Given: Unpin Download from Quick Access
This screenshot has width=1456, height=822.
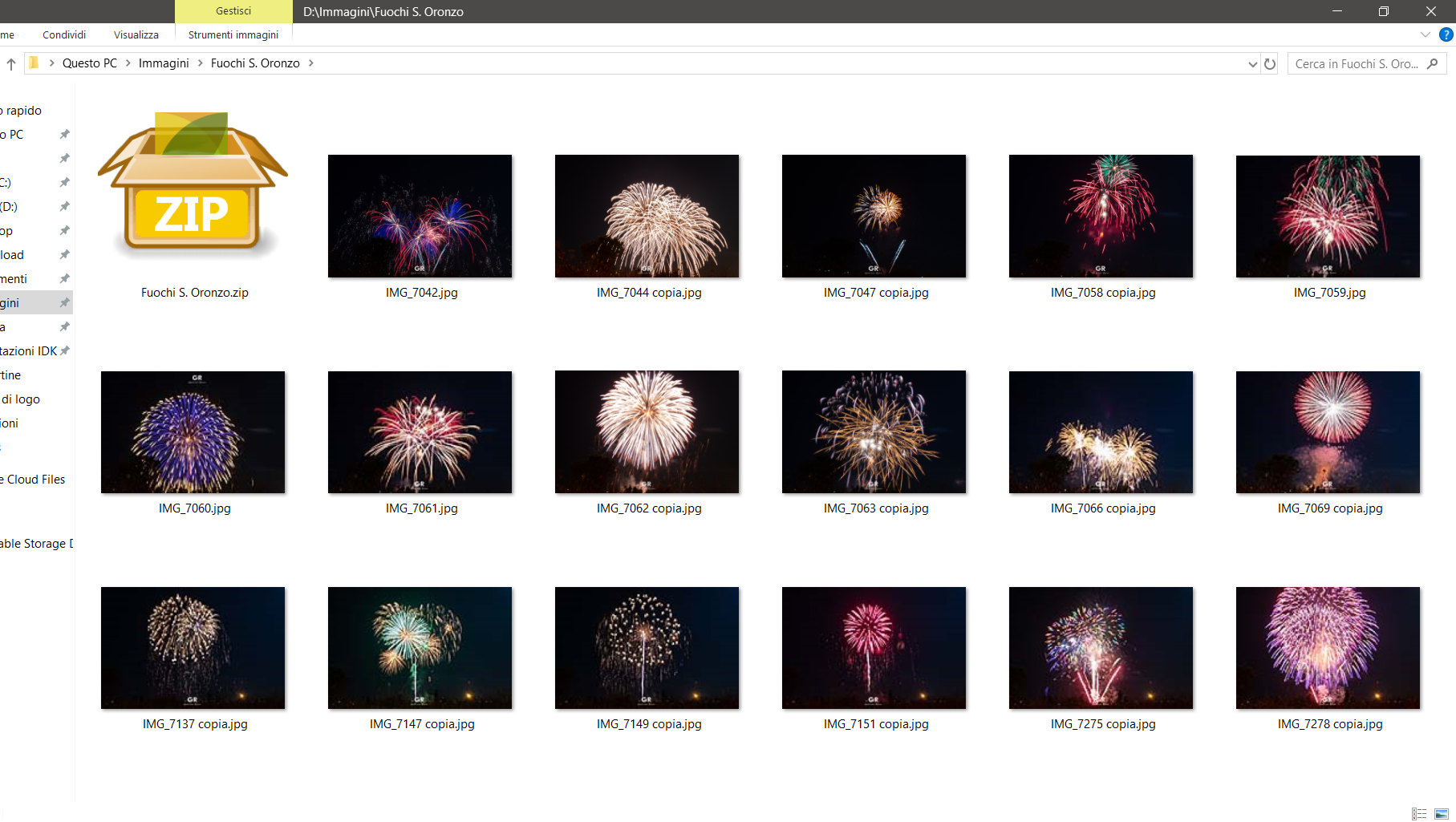Looking at the screenshot, I should (x=64, y=254).
